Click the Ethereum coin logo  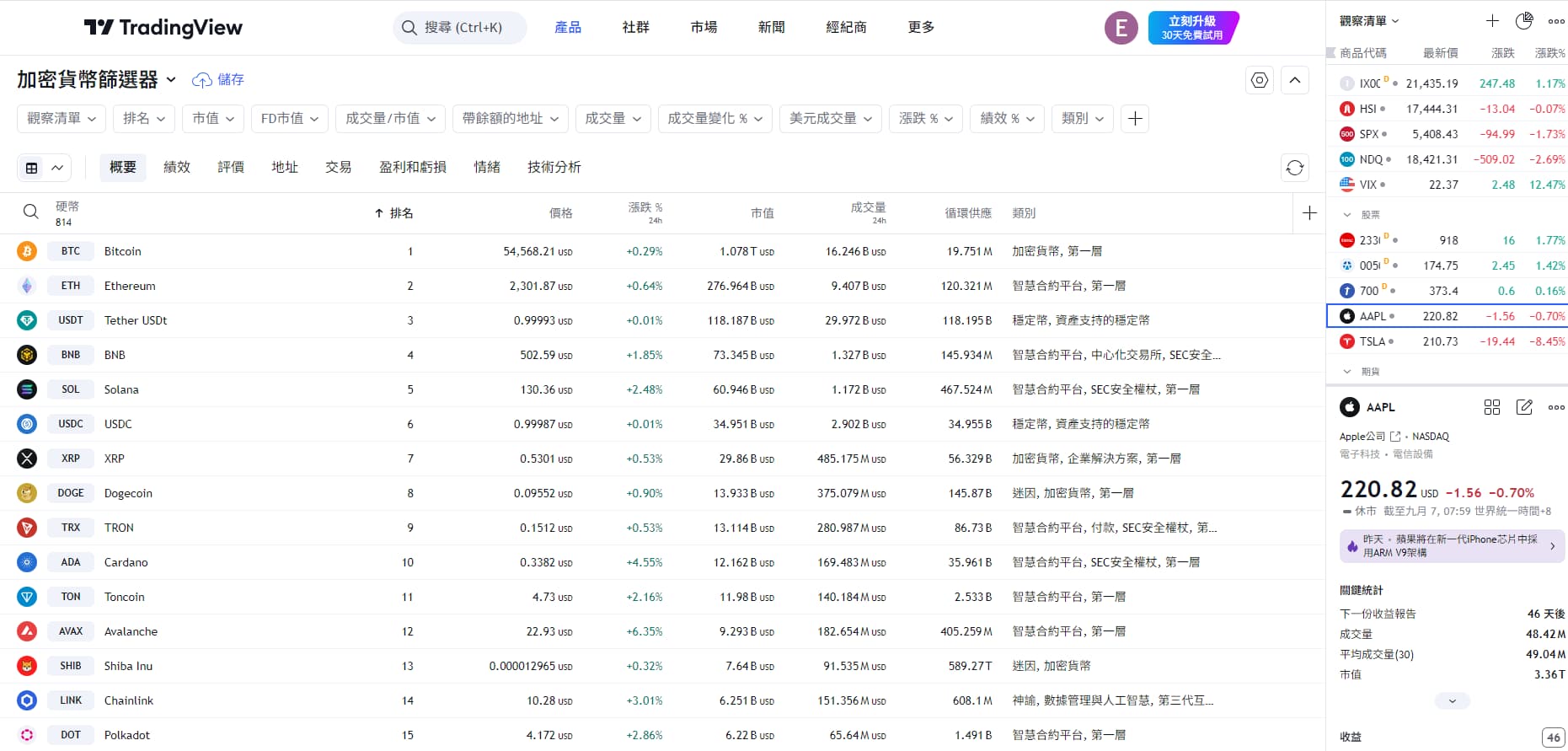[27, 286]
